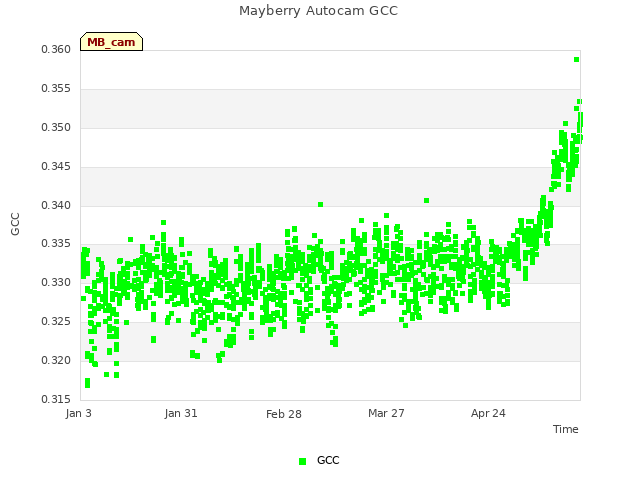Click the MB_cam tab label
Viewport: 640px width, 480px height.
point(111,42)
